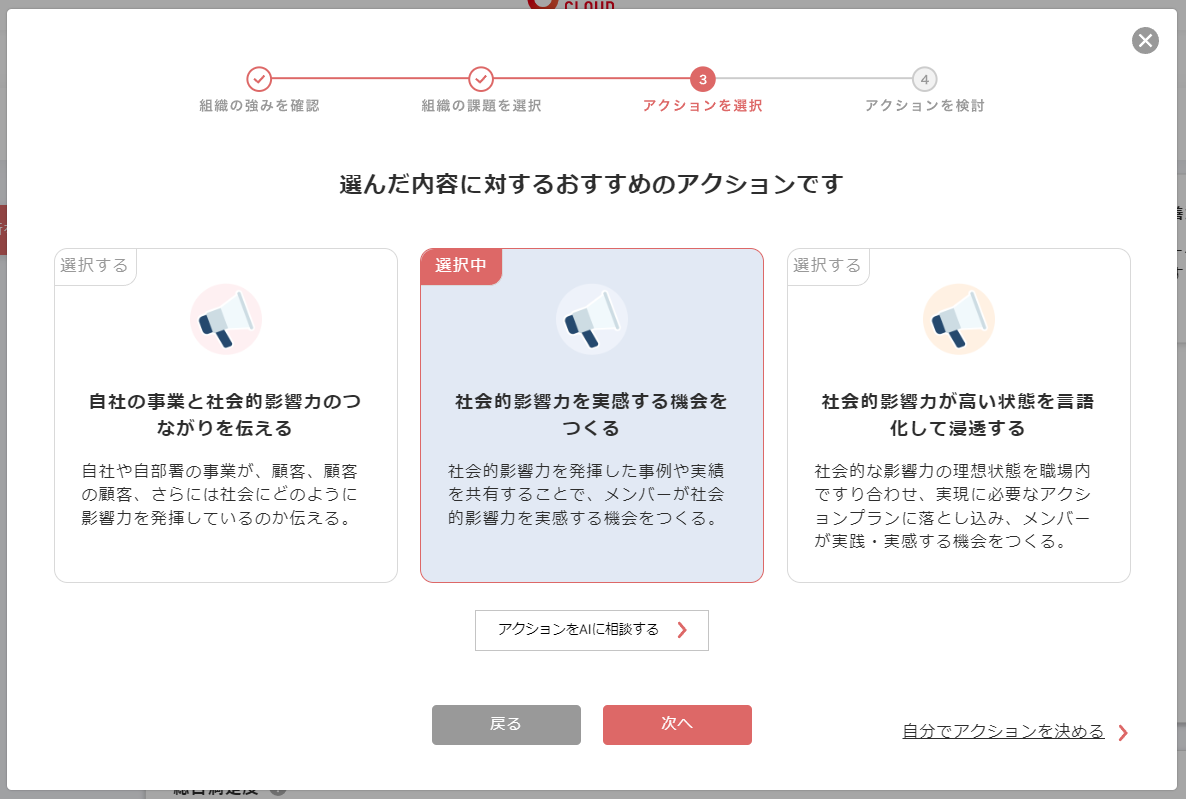Click the step 4 numbered circle

pos(925,79)
